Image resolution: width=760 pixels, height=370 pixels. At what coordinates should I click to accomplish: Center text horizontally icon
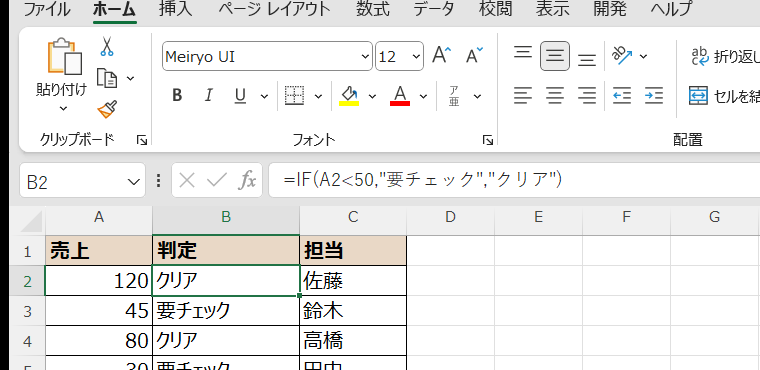coord(554,96)
